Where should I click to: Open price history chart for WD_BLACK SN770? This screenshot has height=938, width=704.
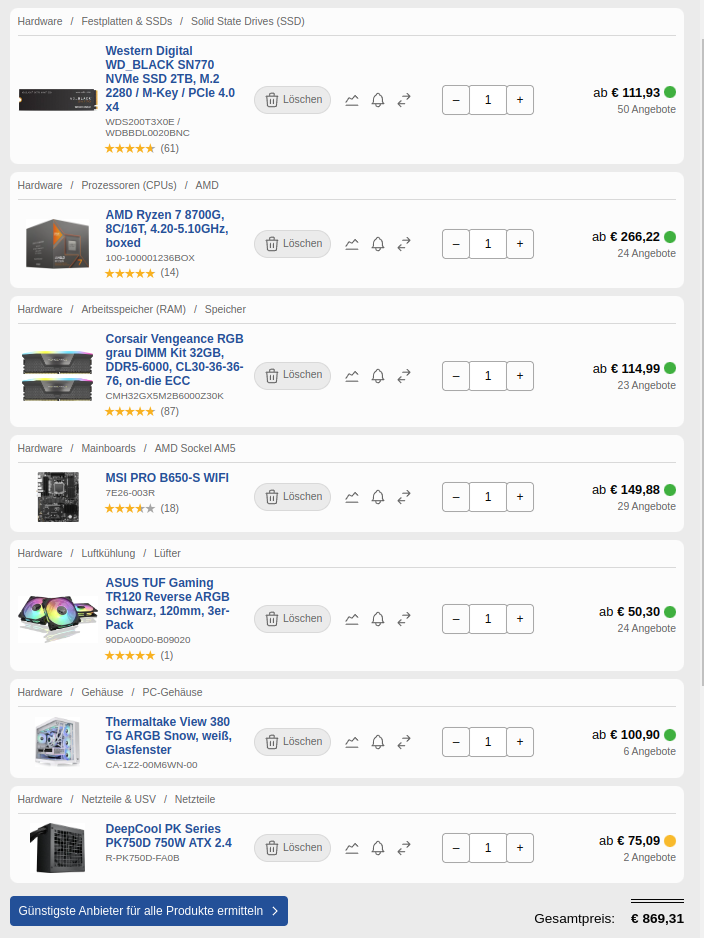pos(352,100)
